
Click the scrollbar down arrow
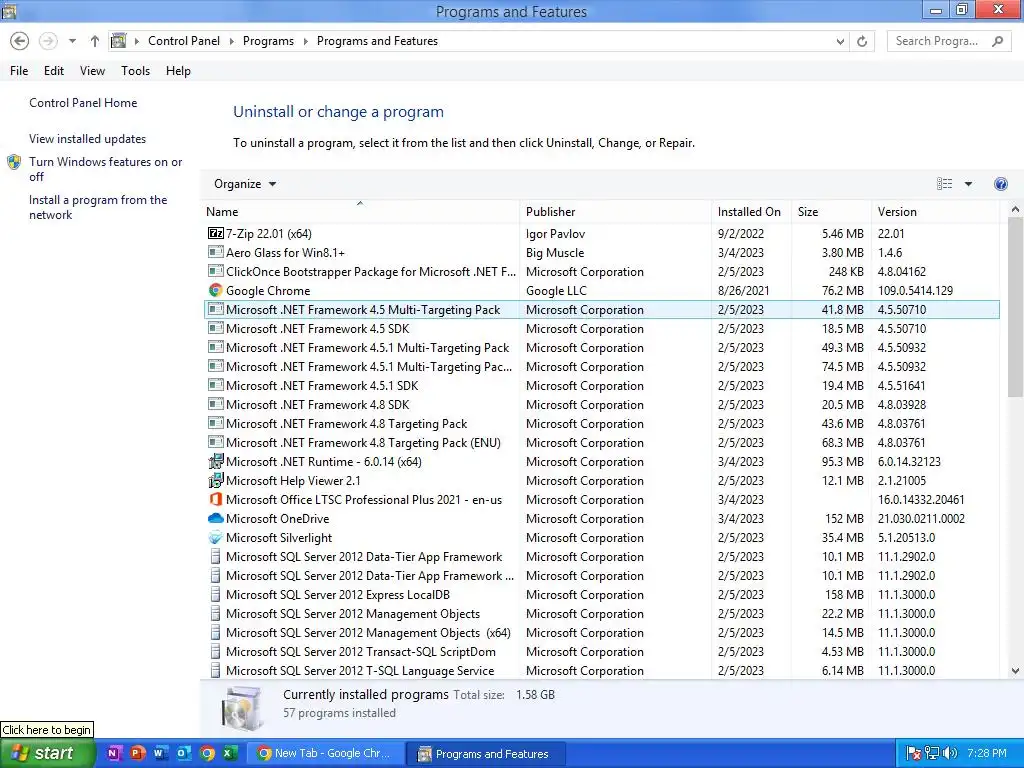point(1015,671)
